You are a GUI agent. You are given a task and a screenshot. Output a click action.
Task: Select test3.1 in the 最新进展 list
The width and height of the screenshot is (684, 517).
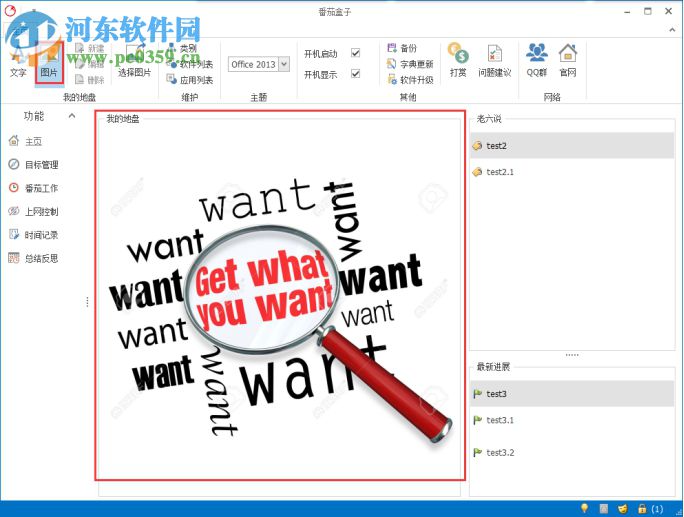tap(572, 420)
